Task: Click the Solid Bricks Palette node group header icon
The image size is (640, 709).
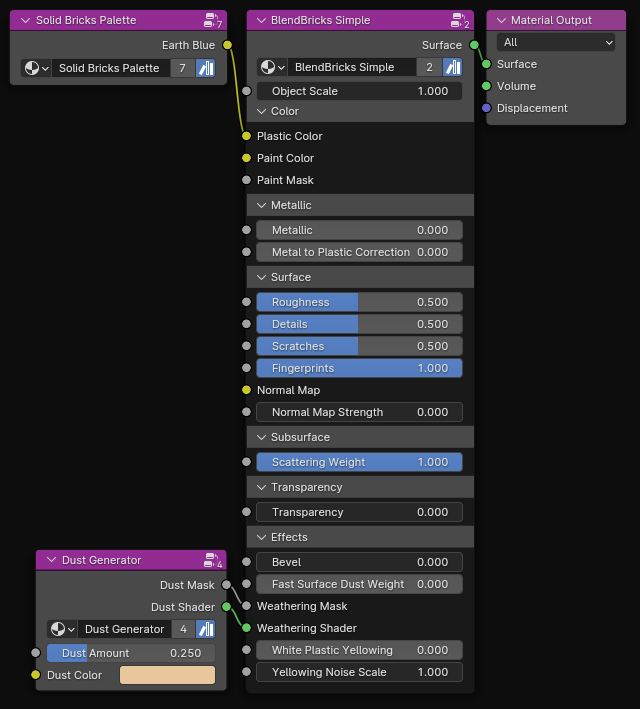Action: tap(213, 20)
